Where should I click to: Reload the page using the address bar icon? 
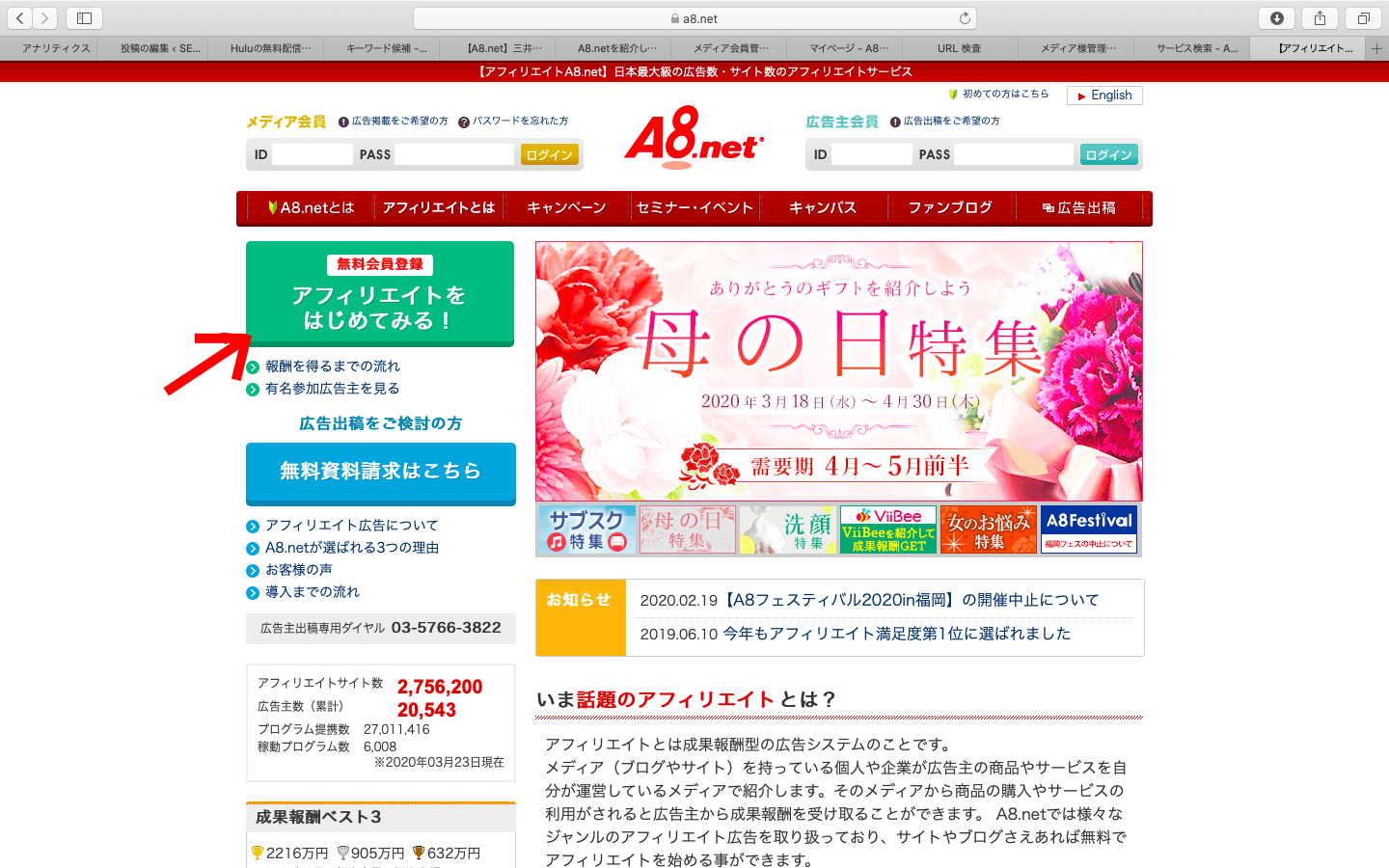(965, 18)
